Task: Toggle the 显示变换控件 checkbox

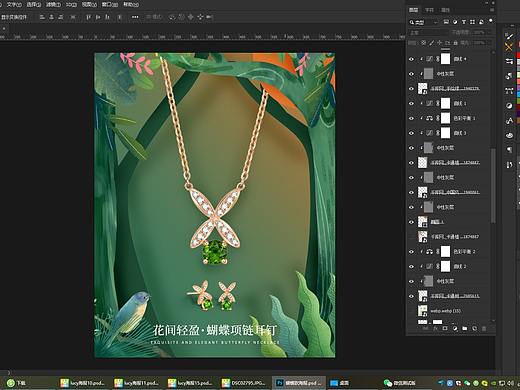Action: point(14,17)
